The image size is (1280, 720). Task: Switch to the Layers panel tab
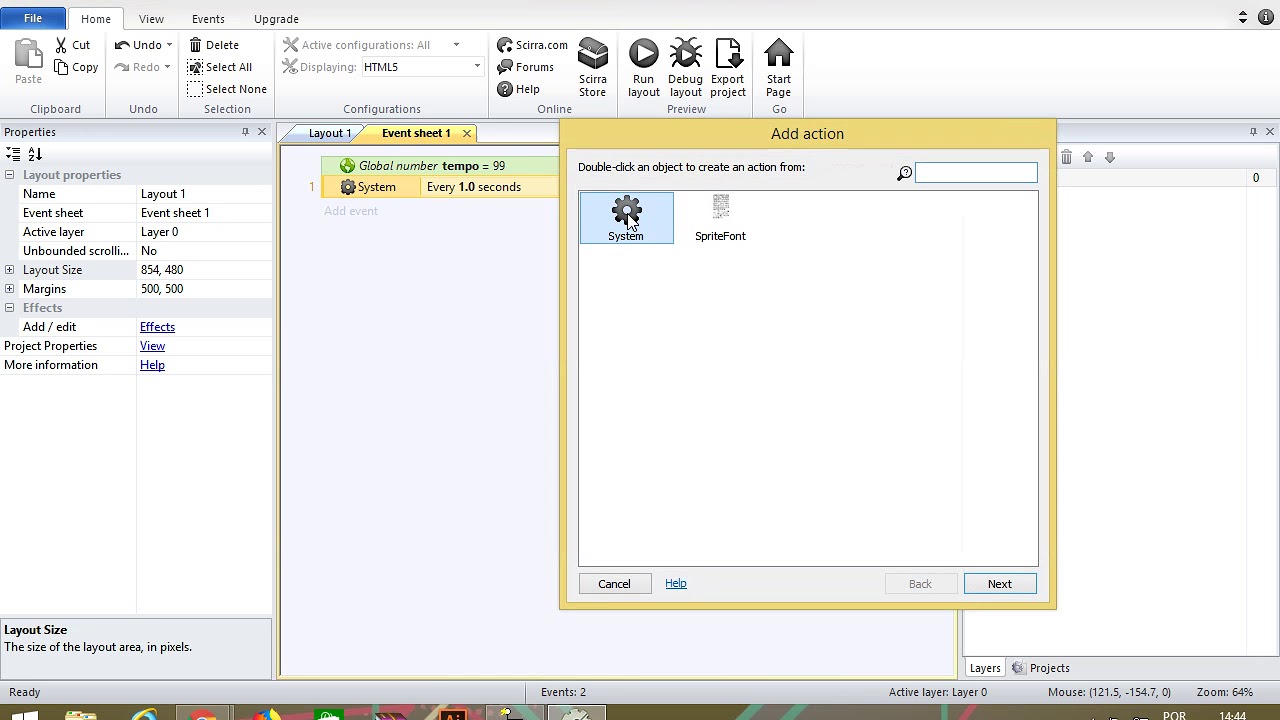click(x=985, y=668)
